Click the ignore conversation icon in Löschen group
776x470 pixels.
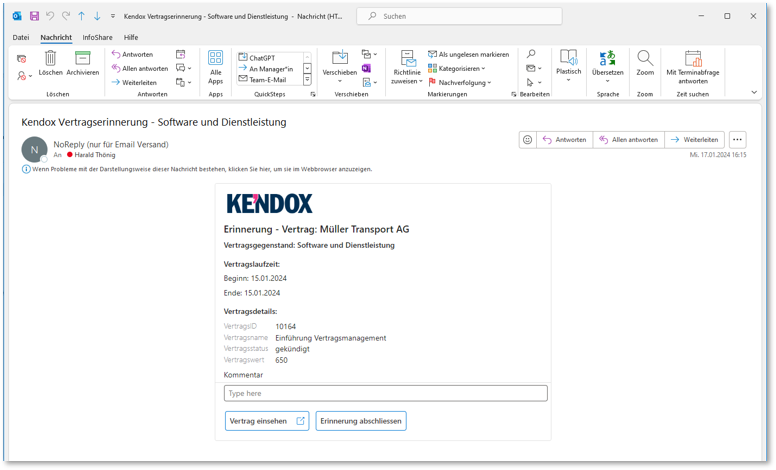pyautogui.click(x=21, y=59)
